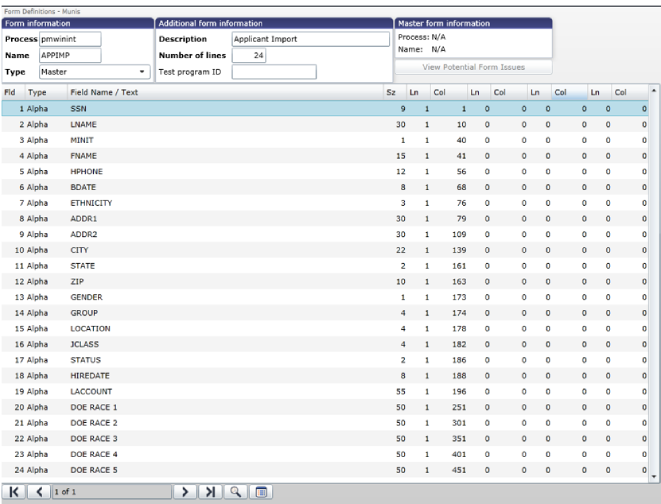Click scrollbar up arrow of the grid

tap(654, 90)
